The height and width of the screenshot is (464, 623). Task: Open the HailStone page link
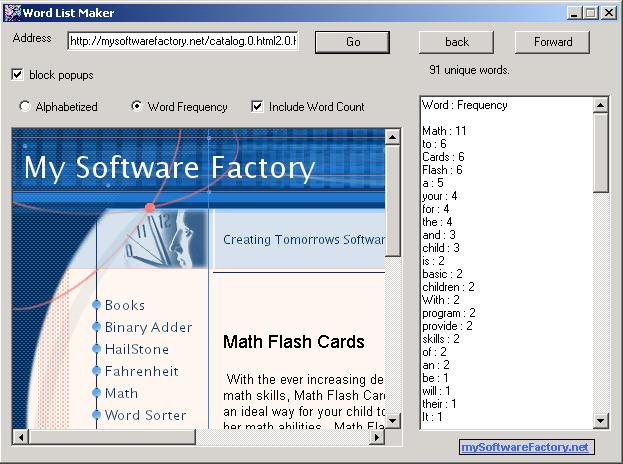point(137,349)
